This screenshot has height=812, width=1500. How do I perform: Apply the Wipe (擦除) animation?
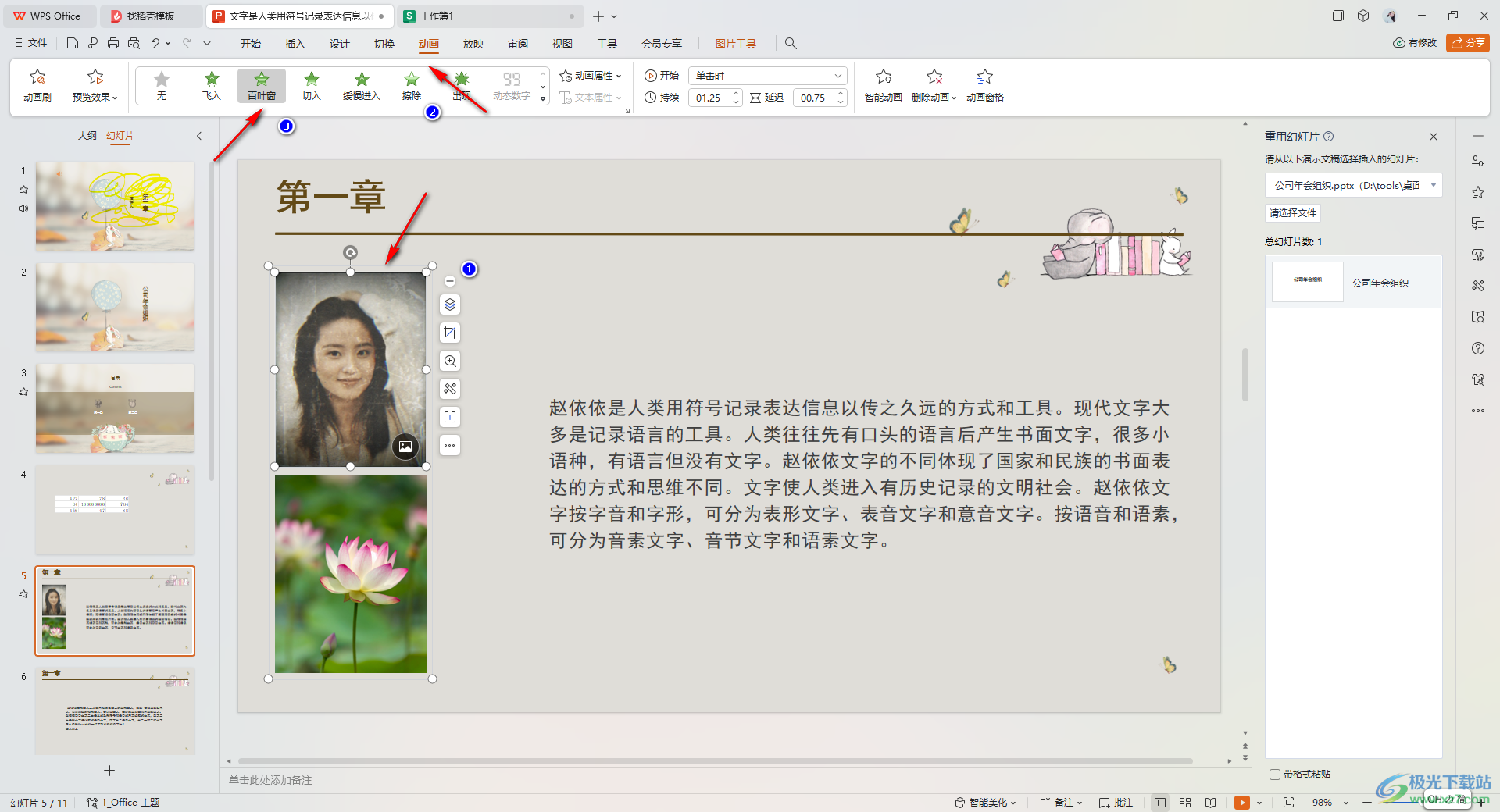point(412,85)
